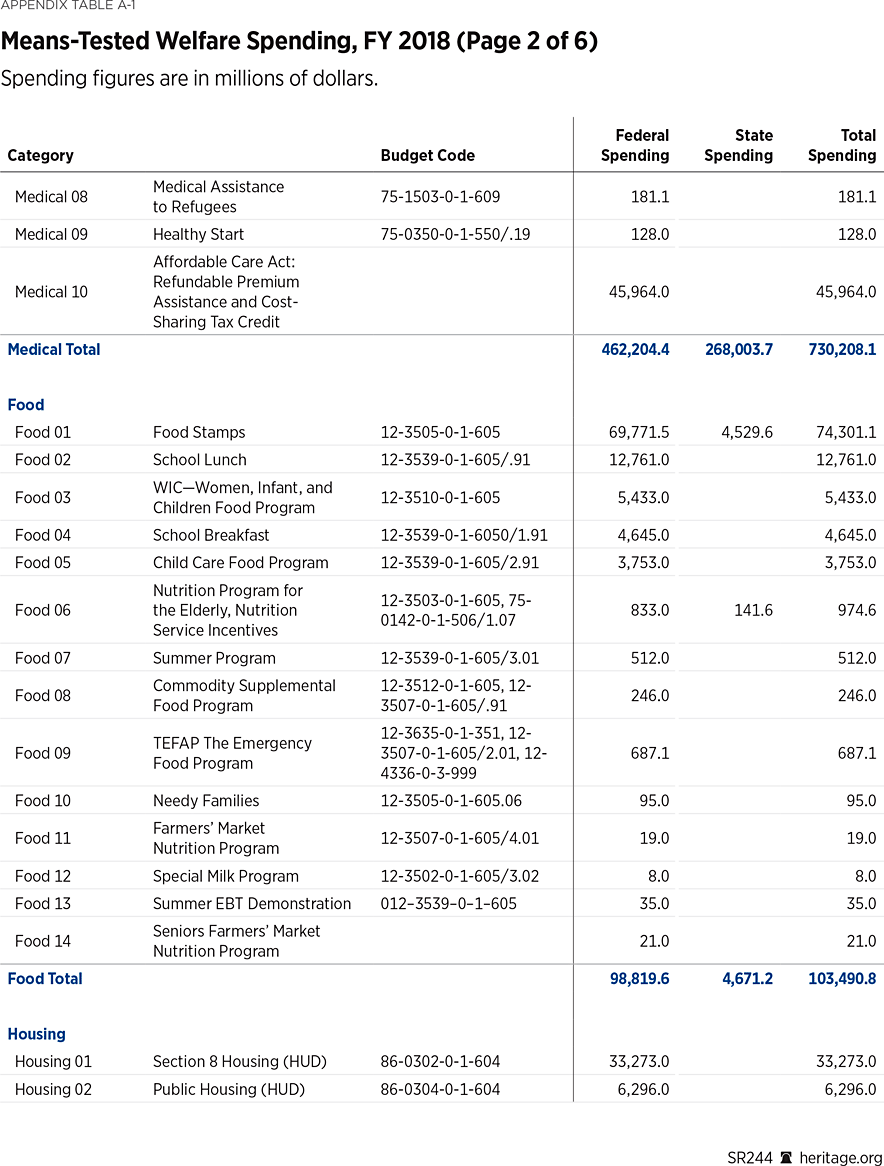Select the State Spending column header
Viewport: 884px width, 1166px height.
point(739,145)
